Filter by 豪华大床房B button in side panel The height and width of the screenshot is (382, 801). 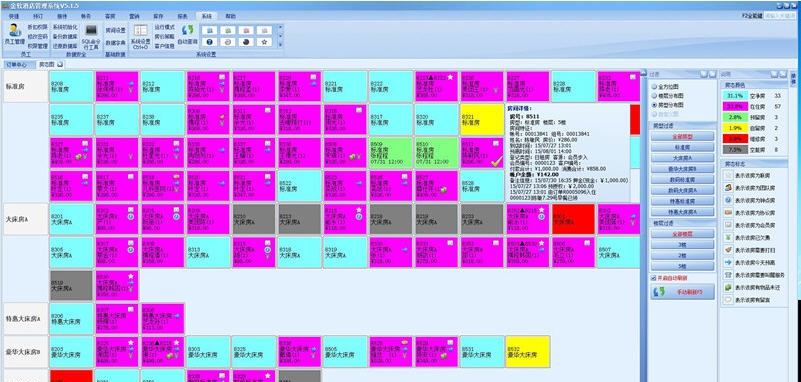pos(682,169)
